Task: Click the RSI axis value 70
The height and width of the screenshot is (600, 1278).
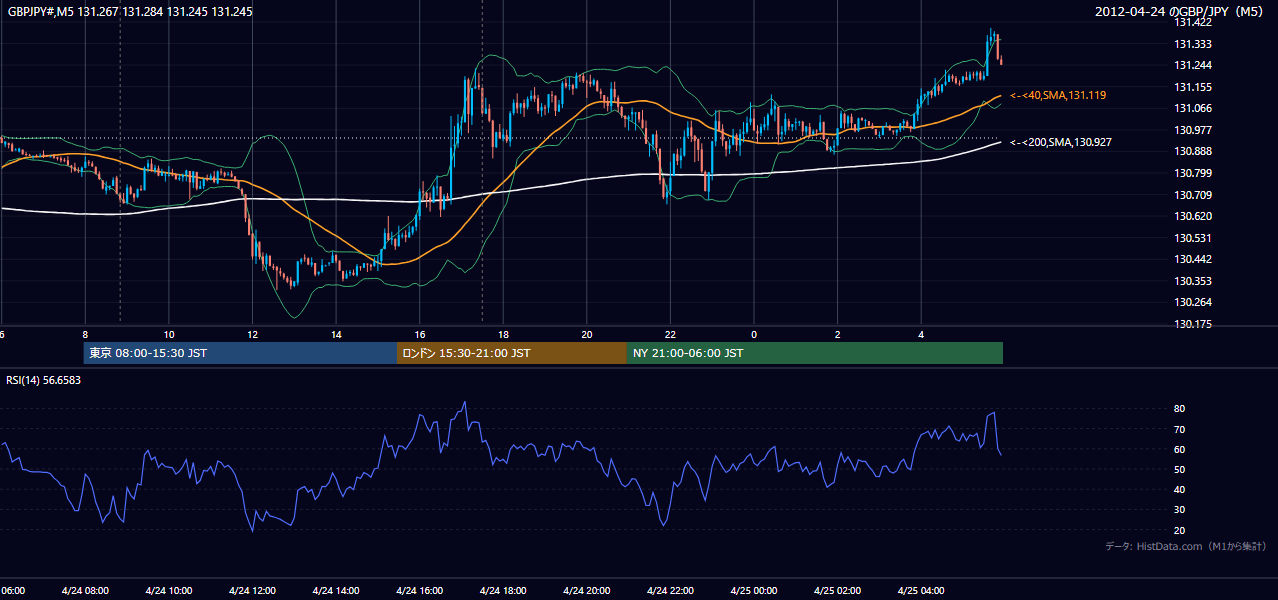Action: (1179, 429)
